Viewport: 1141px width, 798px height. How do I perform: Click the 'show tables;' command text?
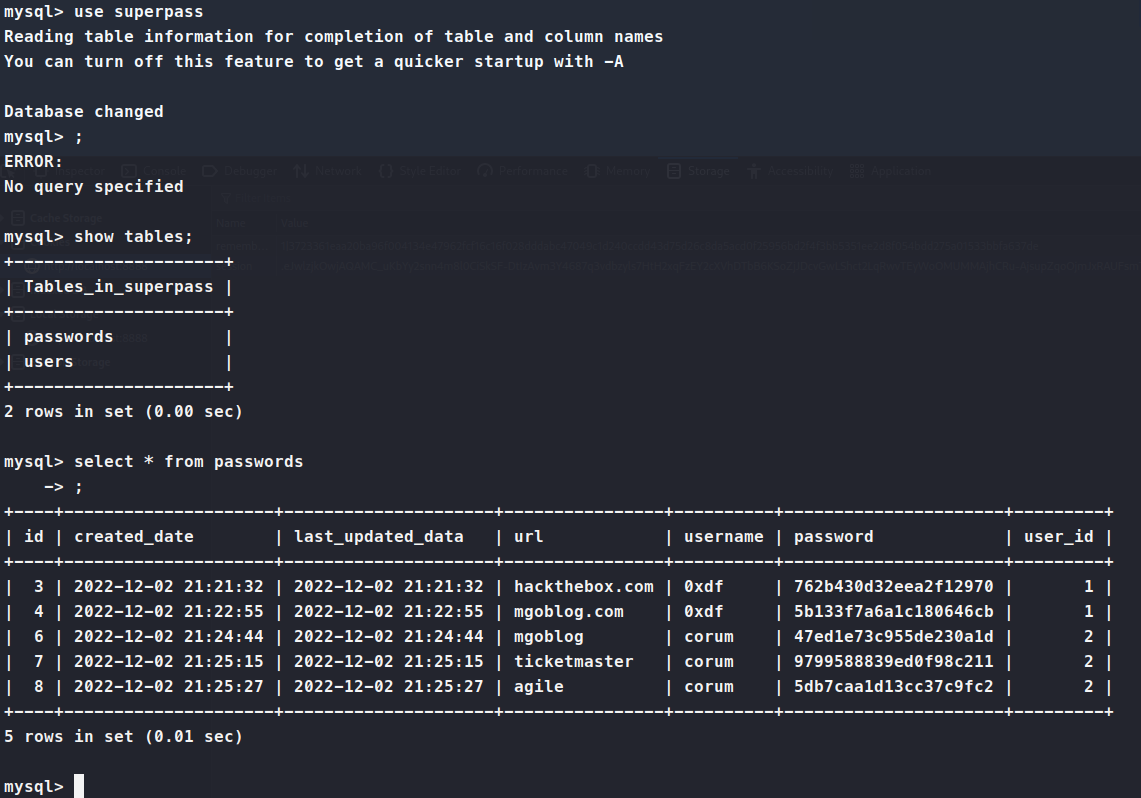tap(133, 237)
